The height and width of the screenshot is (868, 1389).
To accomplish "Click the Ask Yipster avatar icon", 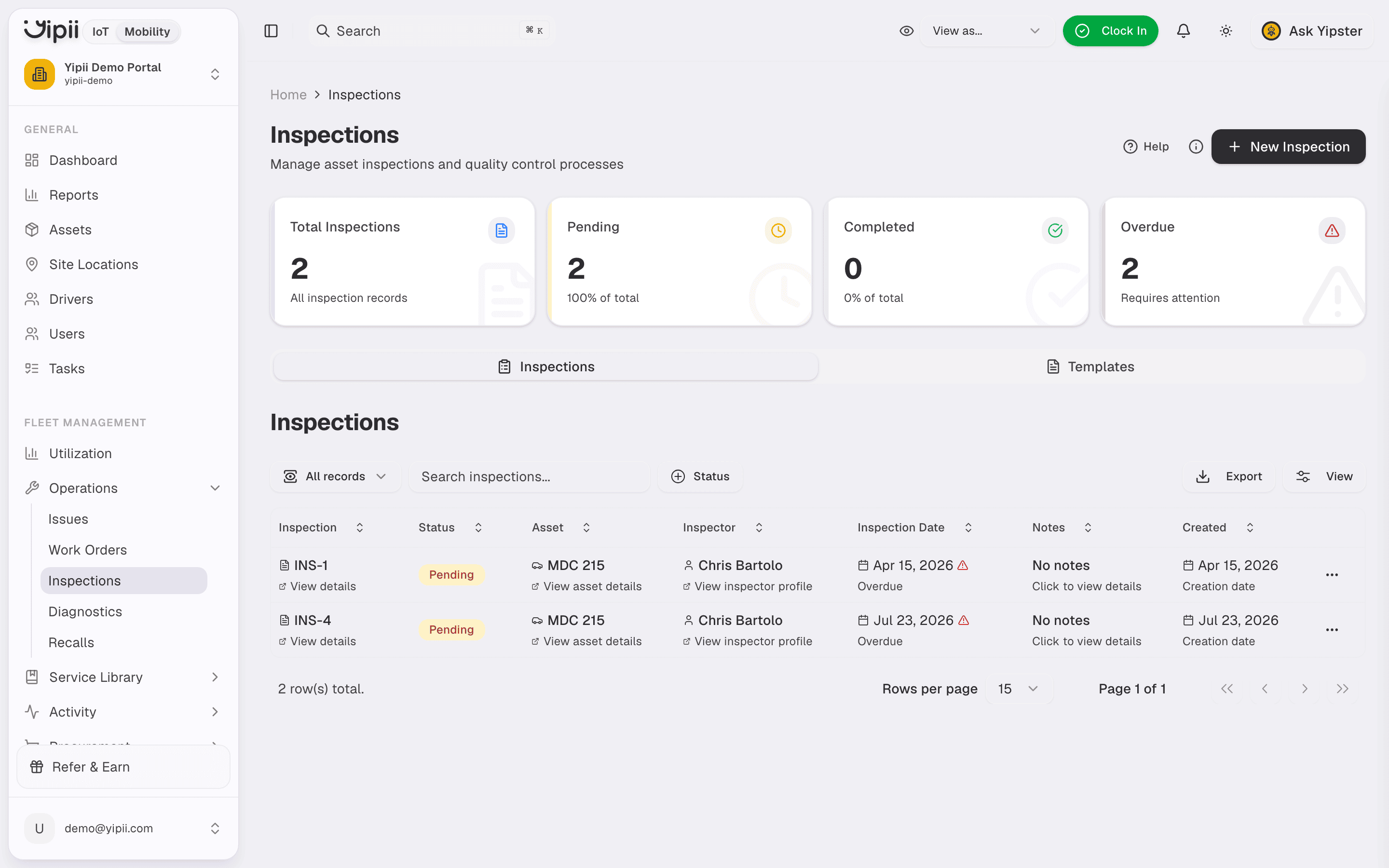I will (1271, 31).
